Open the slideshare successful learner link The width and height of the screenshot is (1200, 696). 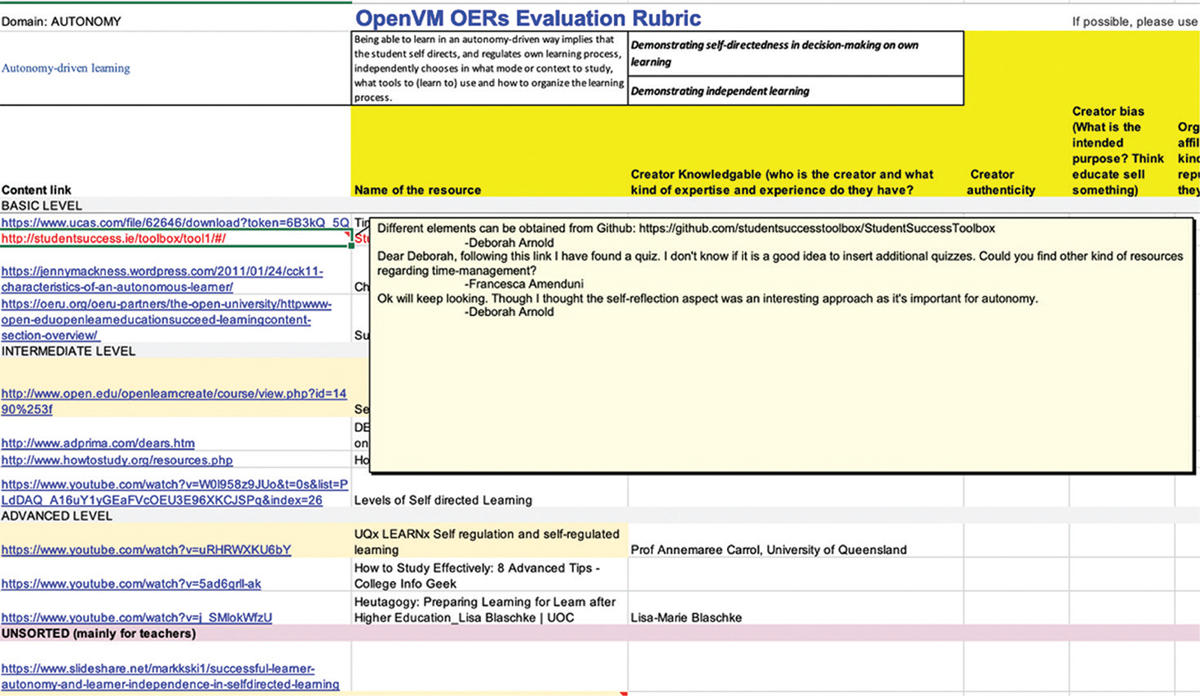(x=170, y=676)
